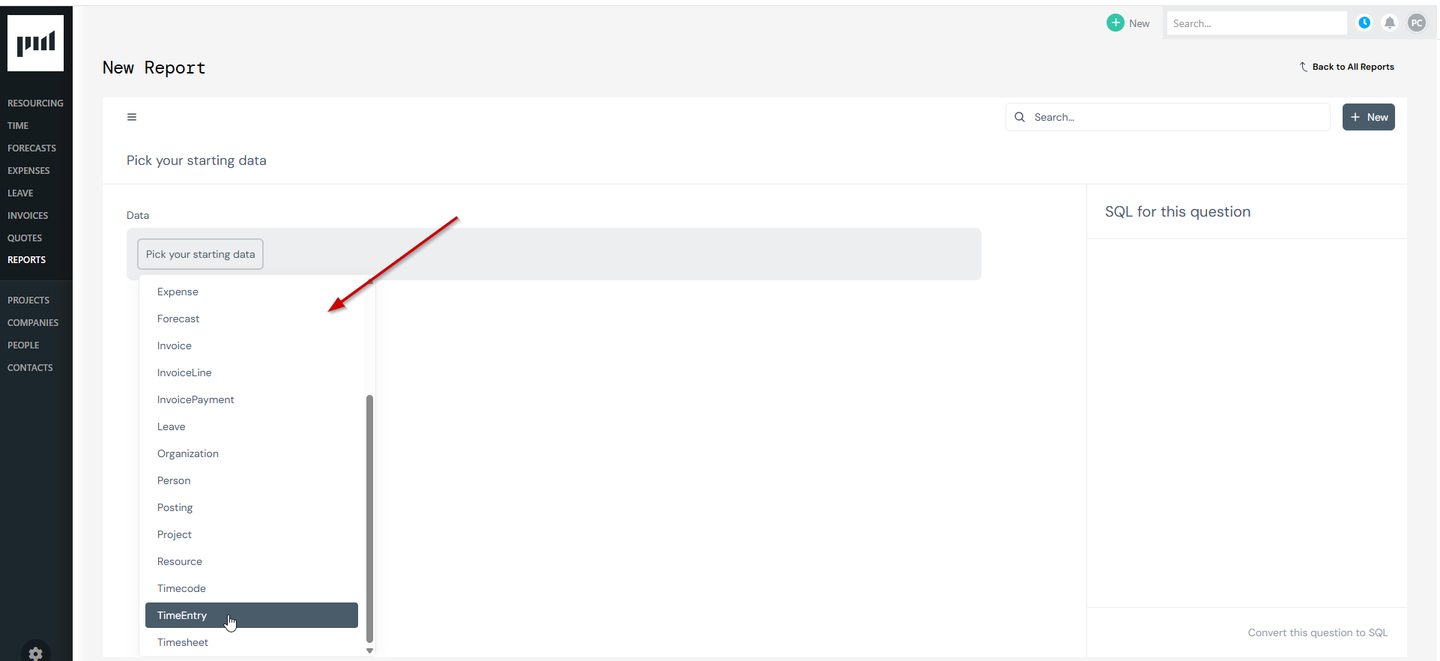
Task: Open the settings gear at the bottom left
Action: pyautogui.click(x=35, y=653)
